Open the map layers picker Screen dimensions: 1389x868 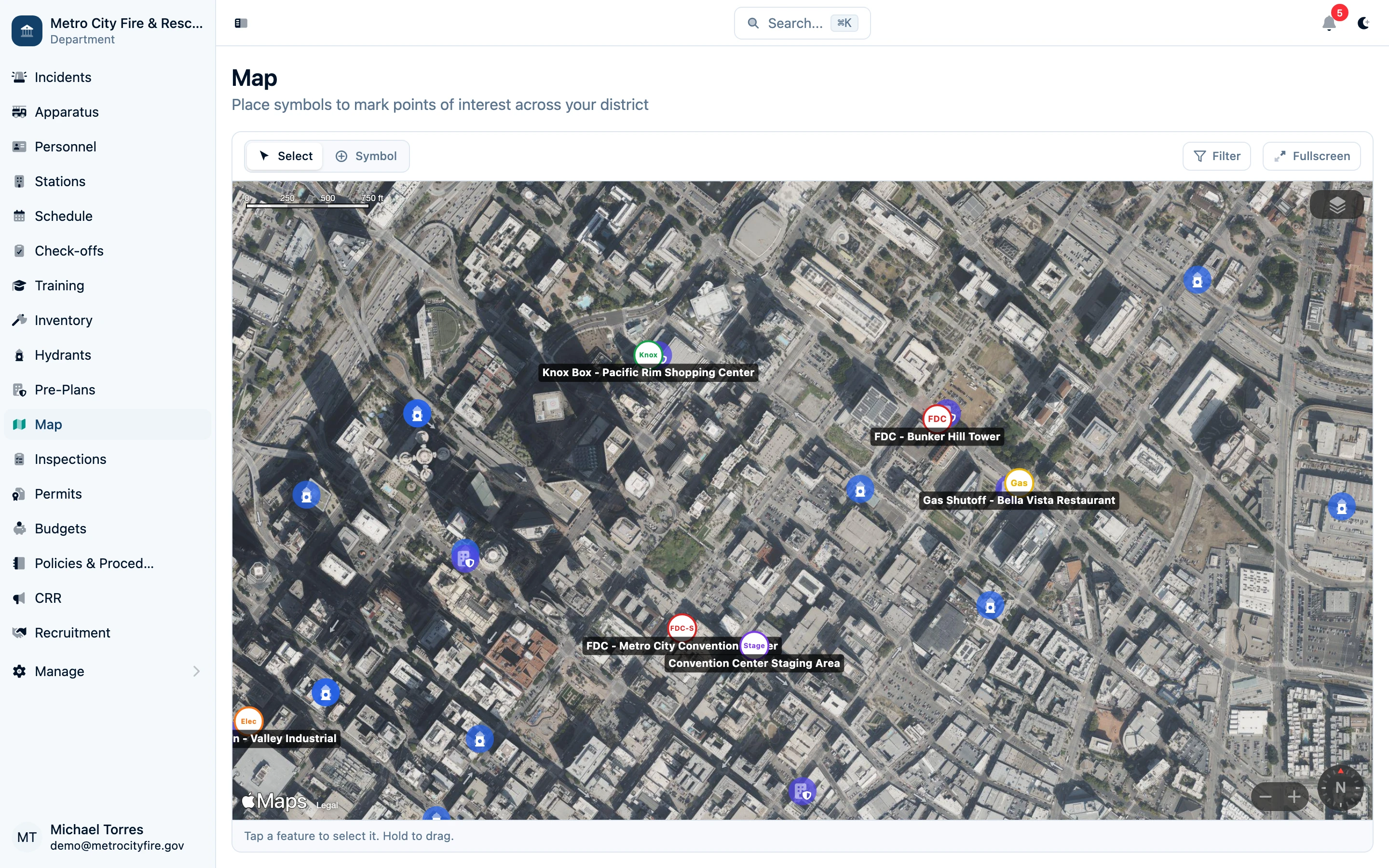(1337, 205)
